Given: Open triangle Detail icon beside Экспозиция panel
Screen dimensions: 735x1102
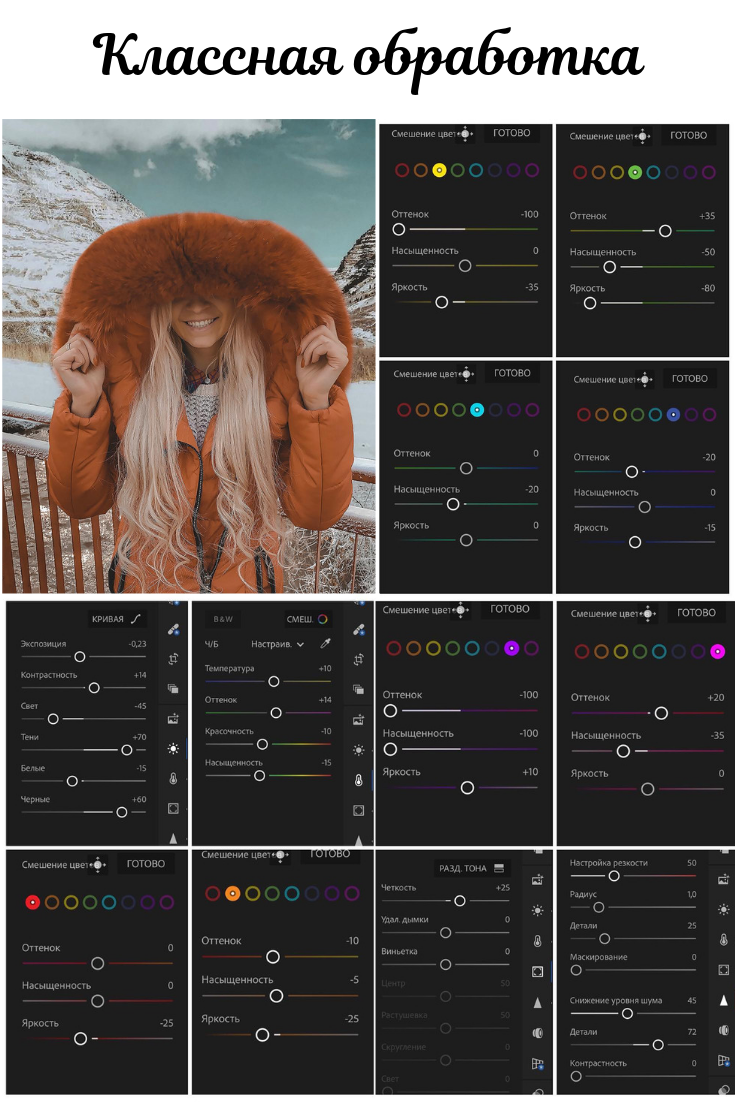Looking at the screenshot, I should [x=173, y=837].
